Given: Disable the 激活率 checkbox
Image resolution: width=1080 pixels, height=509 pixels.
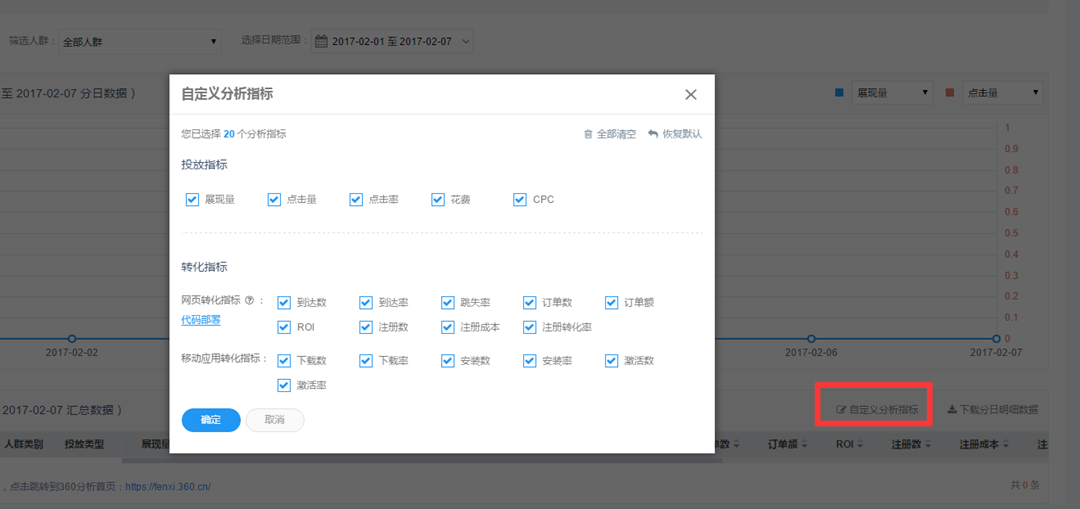Looking at the screenshot, I should (x=285, y=385).
